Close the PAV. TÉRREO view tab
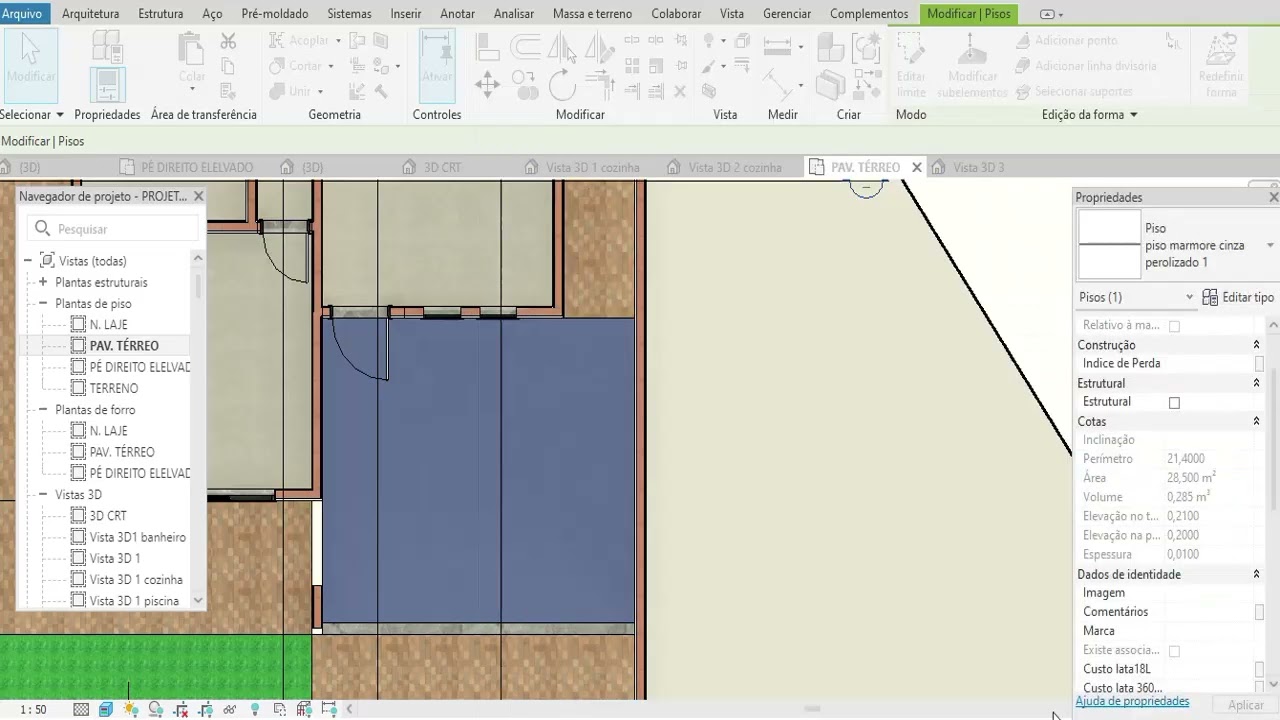 coord(916,167)
